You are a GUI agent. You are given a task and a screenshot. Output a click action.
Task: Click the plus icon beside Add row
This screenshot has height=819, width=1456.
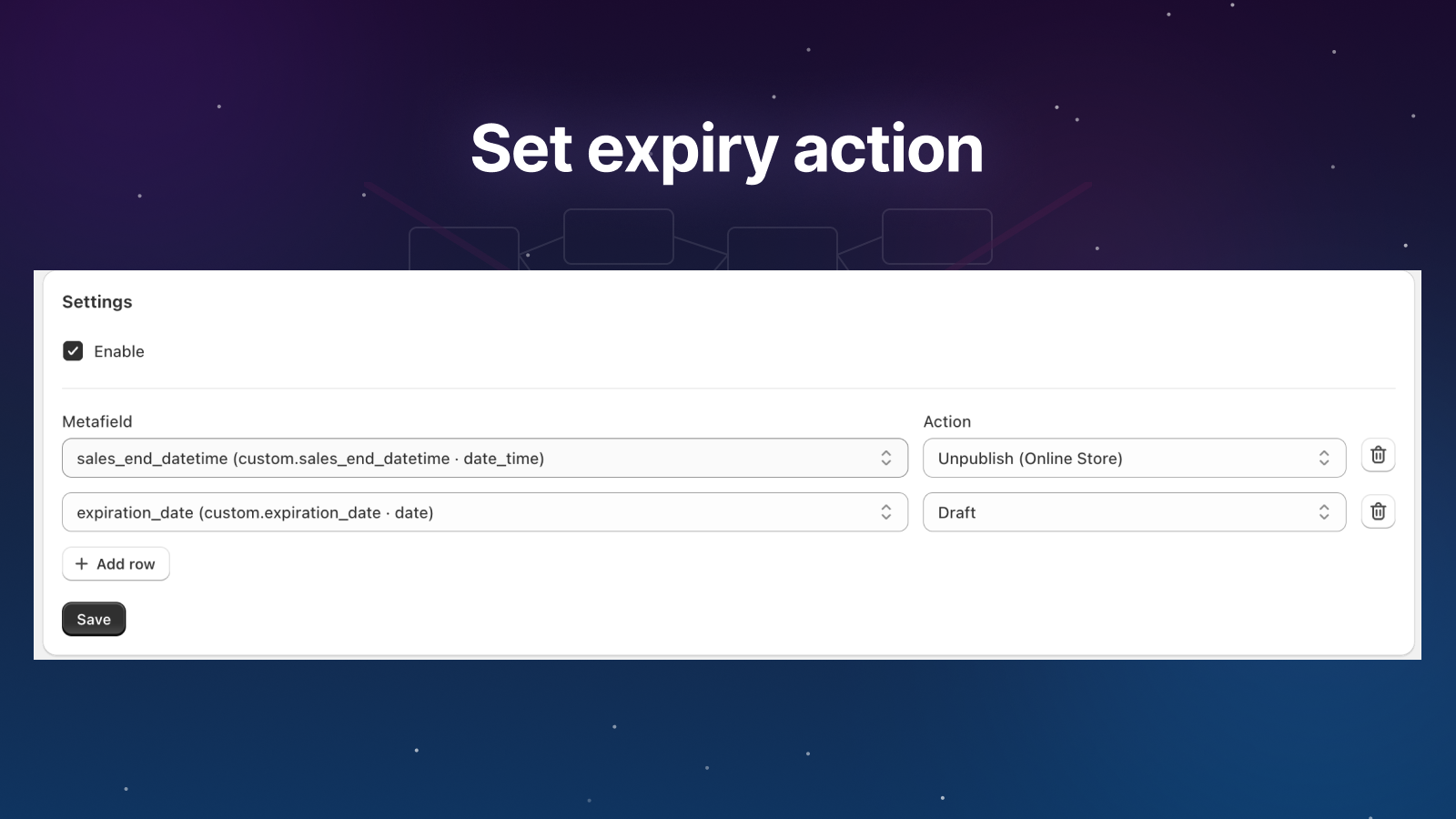click(x=82, y=564)
